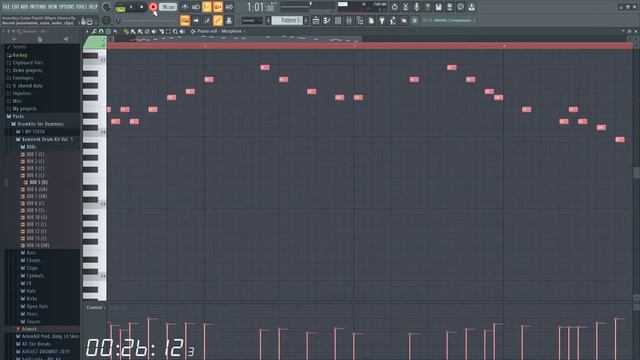Click the tempo tapper icon
Viewport: 640px width, 360px height.
pos(393,20)
